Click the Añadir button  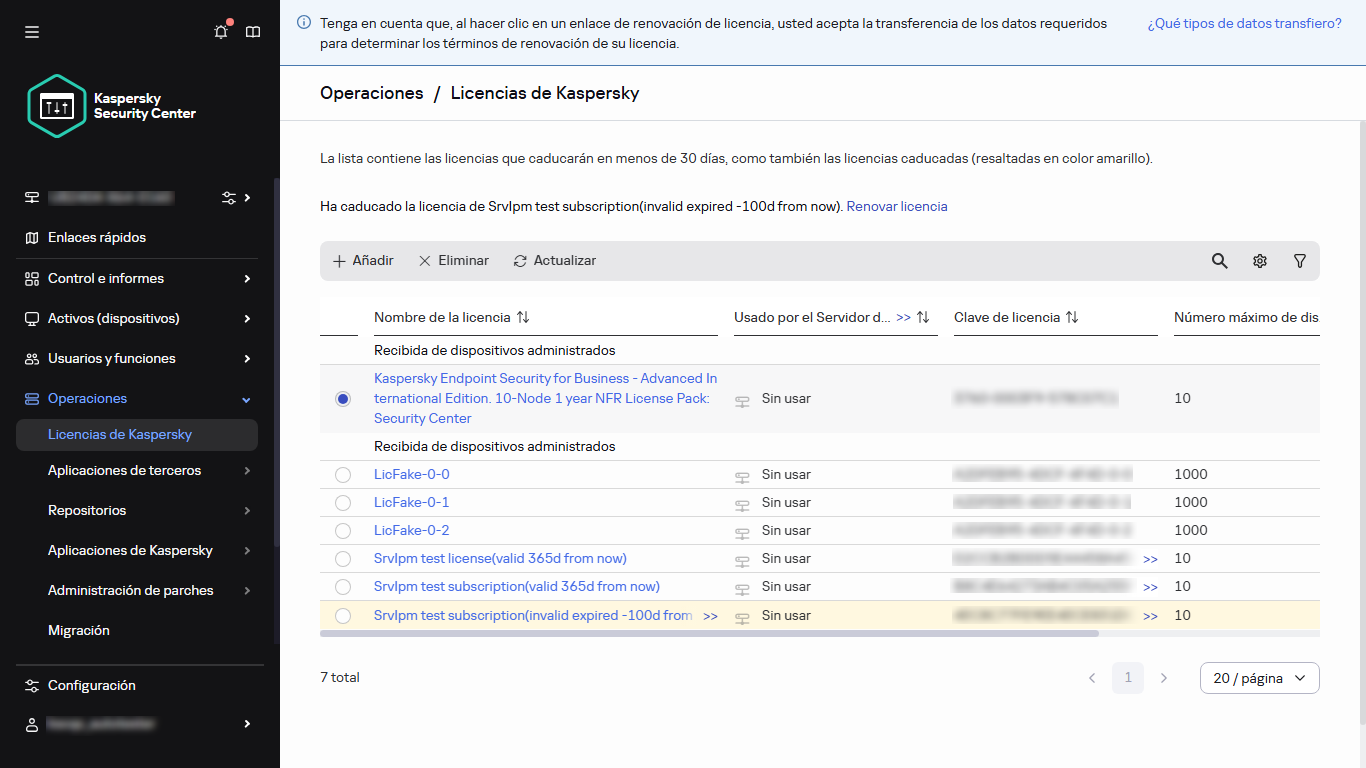pyautogui.click(x=363, y=261)
